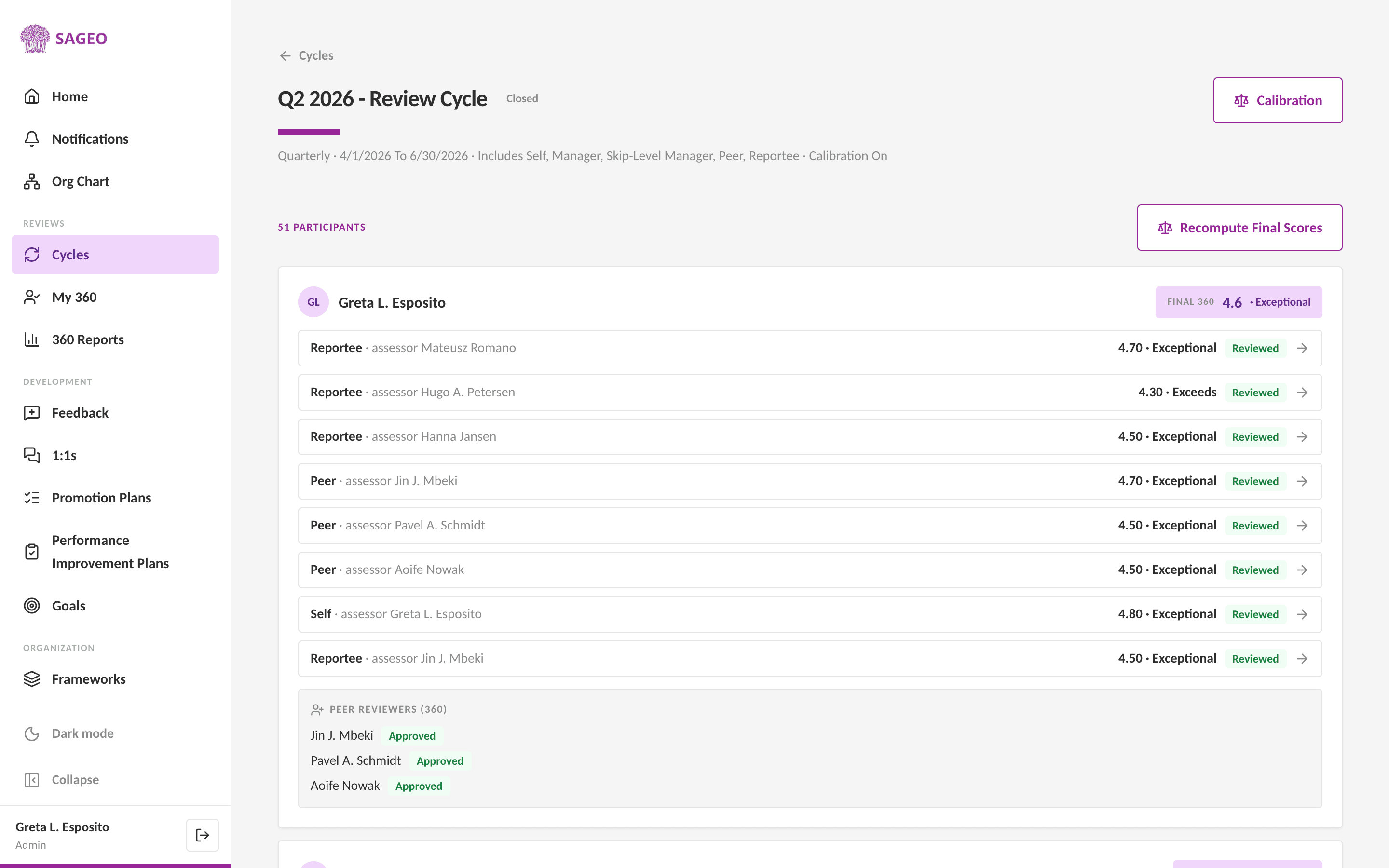Open Aoife Nowak's peer review row
The height and width of the screenshot is (868, 1389).
coord(810,570)
